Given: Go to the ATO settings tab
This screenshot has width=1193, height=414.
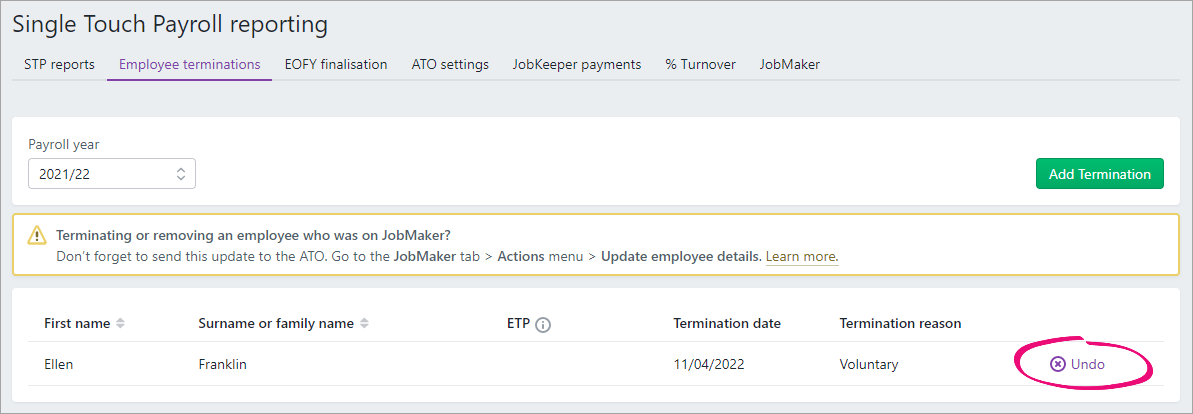Looking at the screenshot, I should click(450, 65).
